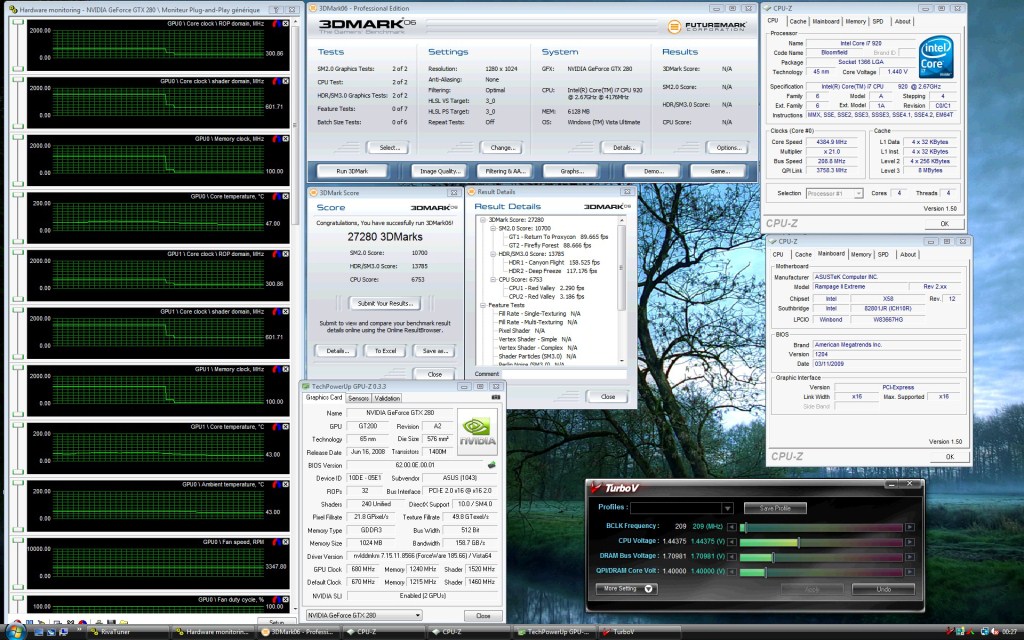Close the GPU0 Memory clock graph
The image size is (1024, 640).
pyautogui.click(x=285, y=138)
